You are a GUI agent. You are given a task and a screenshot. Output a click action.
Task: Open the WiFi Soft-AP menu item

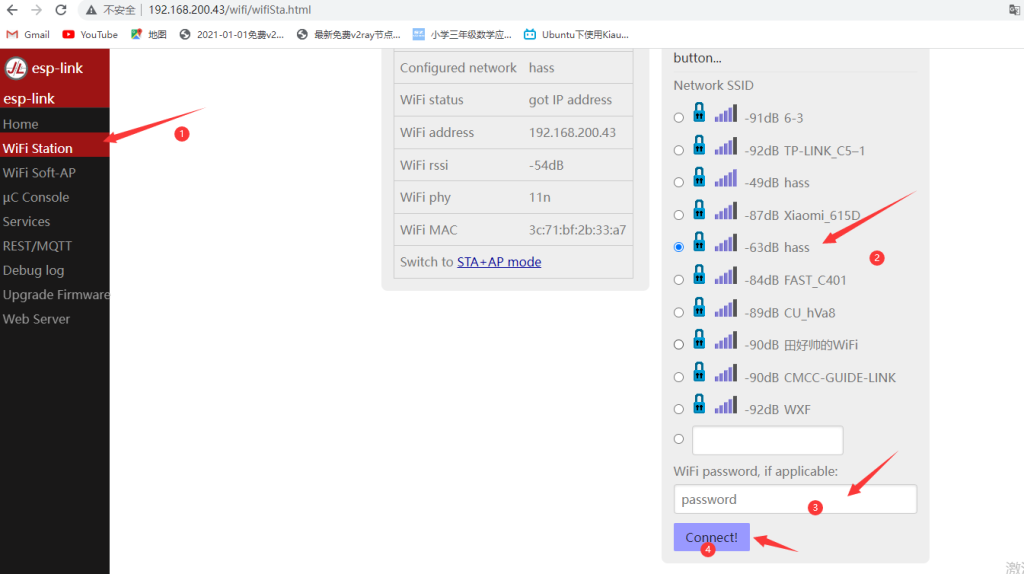point(39,172)
